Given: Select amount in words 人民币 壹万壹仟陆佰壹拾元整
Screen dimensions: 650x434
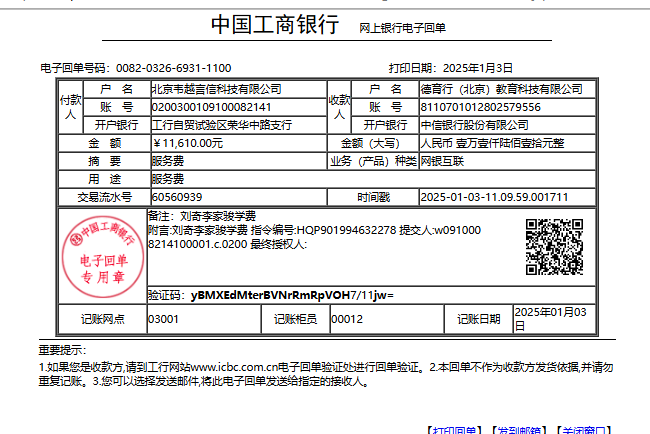Looking at the screenshot, I should point(492,143).
